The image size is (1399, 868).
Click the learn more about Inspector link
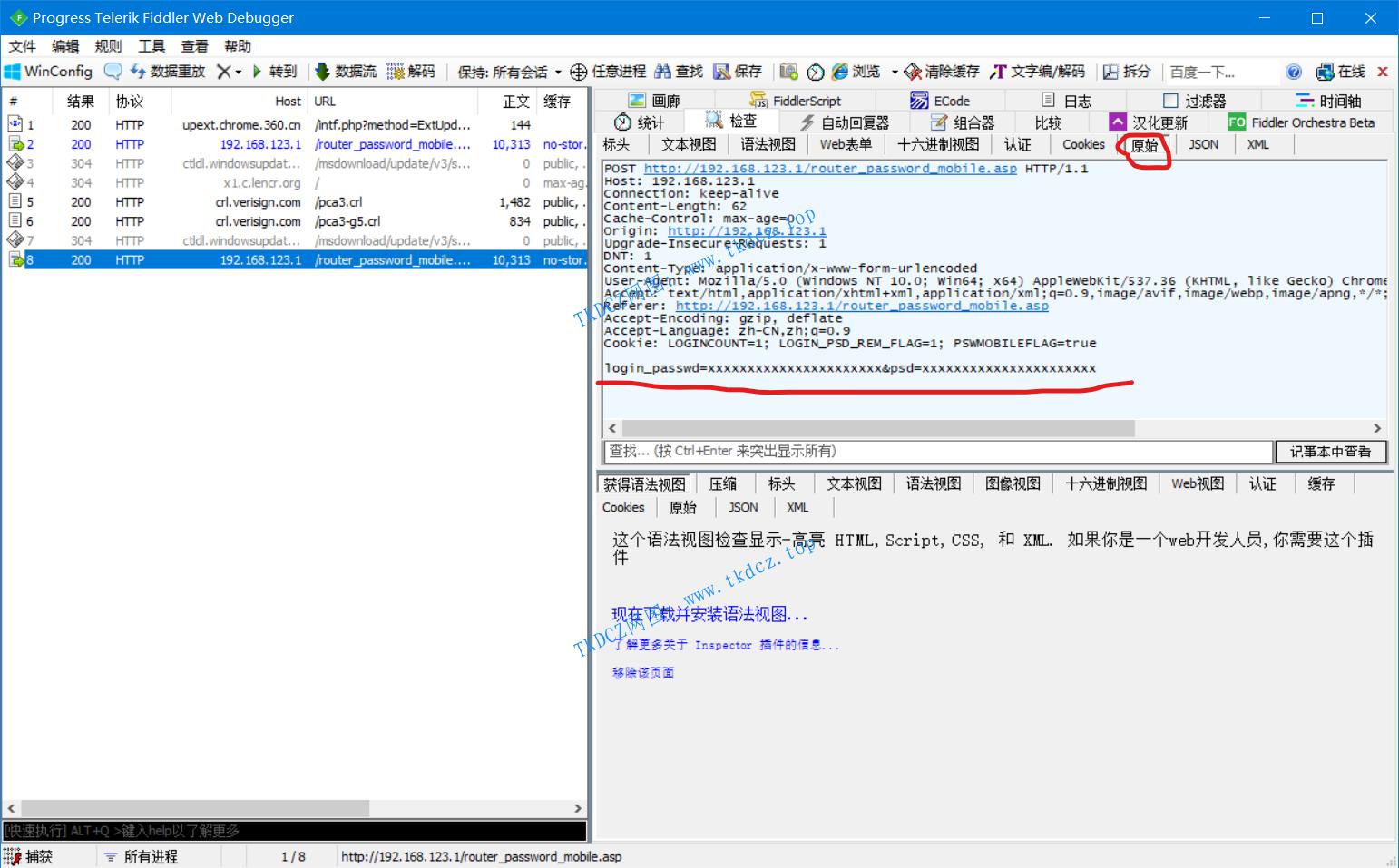(x=726, y=645)
